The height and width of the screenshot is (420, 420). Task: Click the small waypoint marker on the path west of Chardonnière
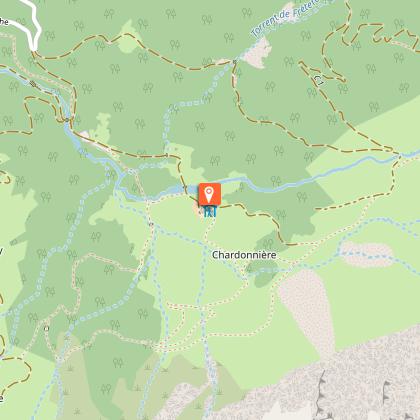(151, 224)
